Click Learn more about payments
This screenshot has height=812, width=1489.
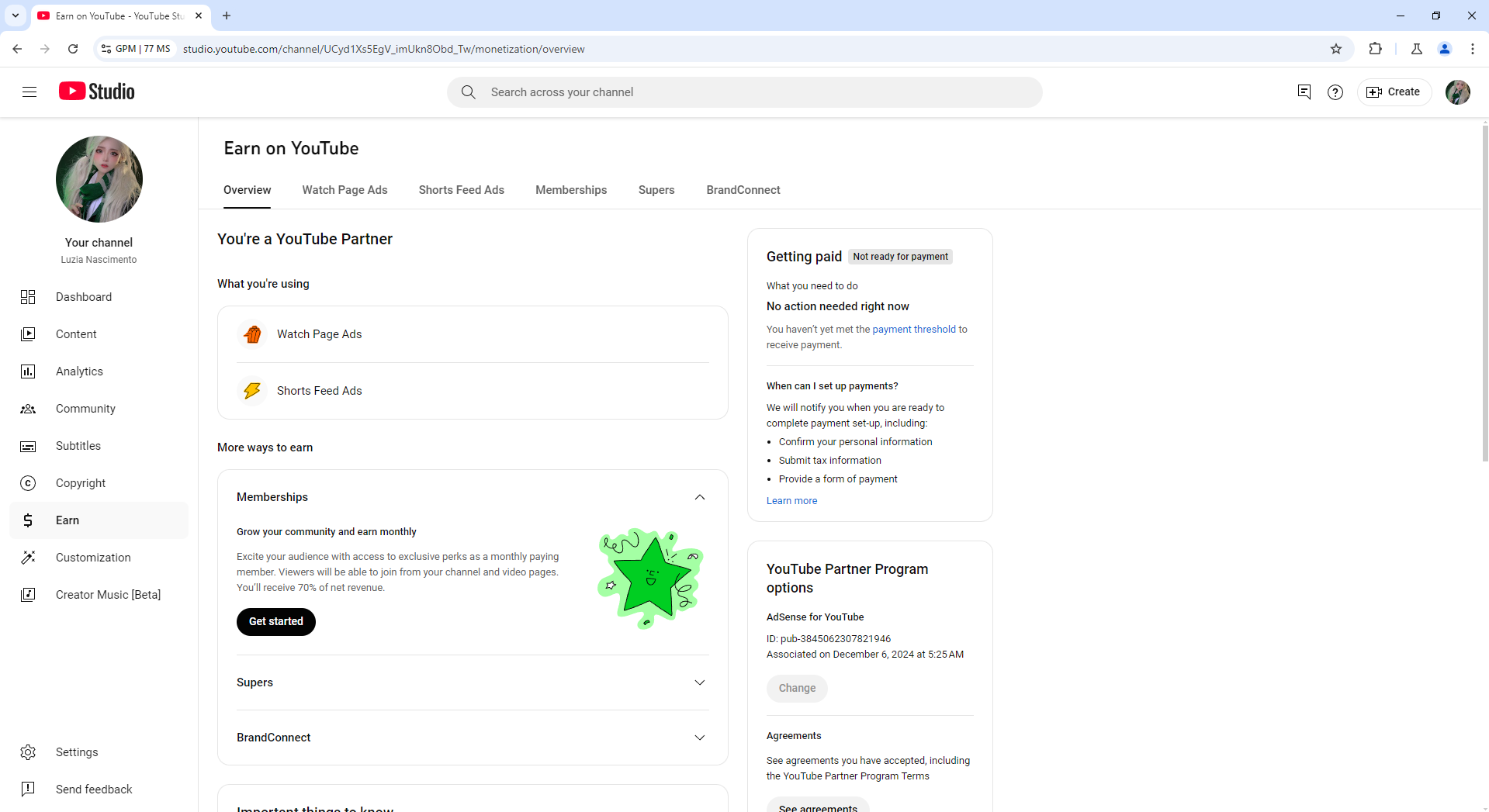[x=791, y=501]
